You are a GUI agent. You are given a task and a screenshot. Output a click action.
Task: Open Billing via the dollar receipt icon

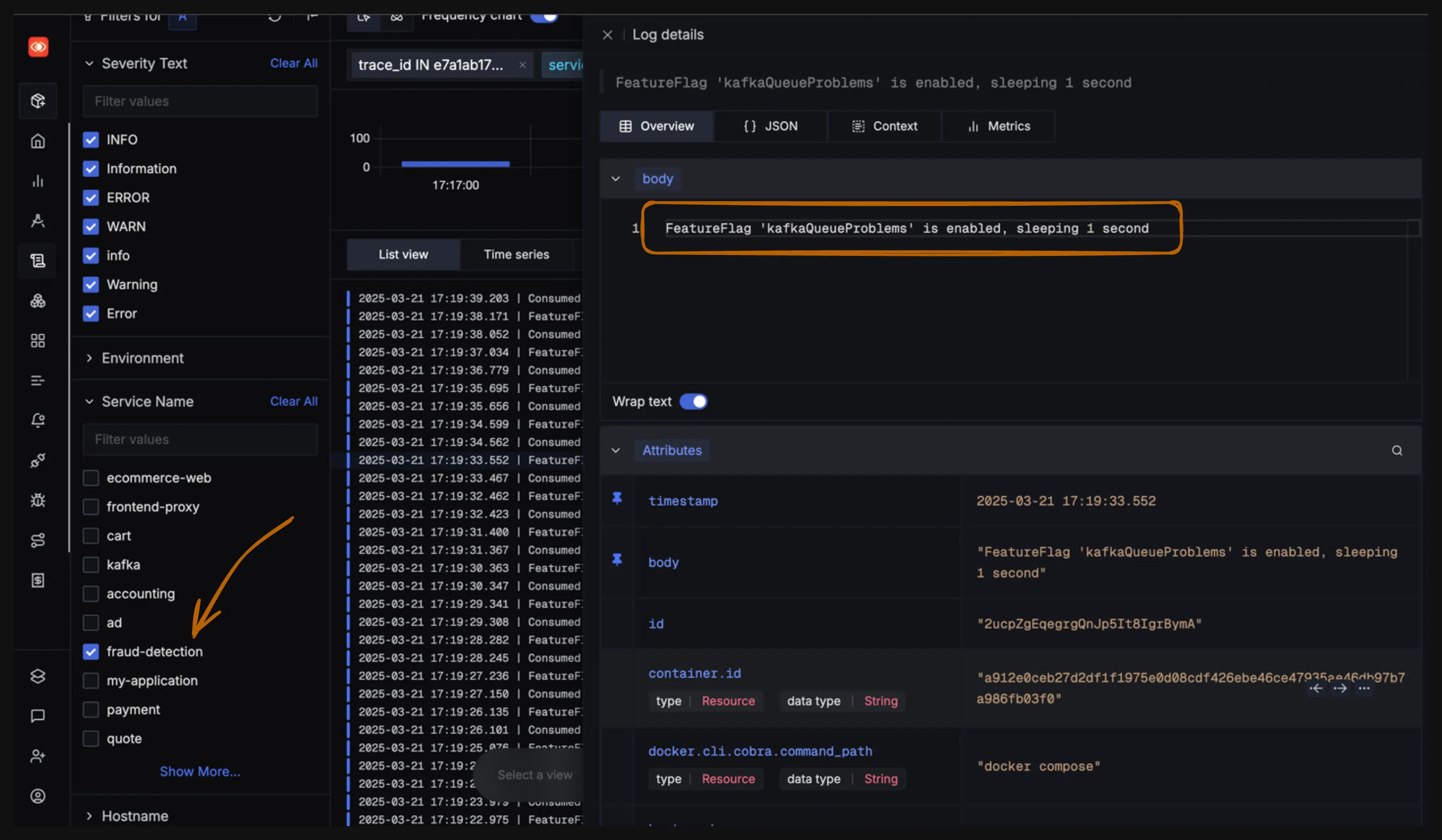pos(38,580)
